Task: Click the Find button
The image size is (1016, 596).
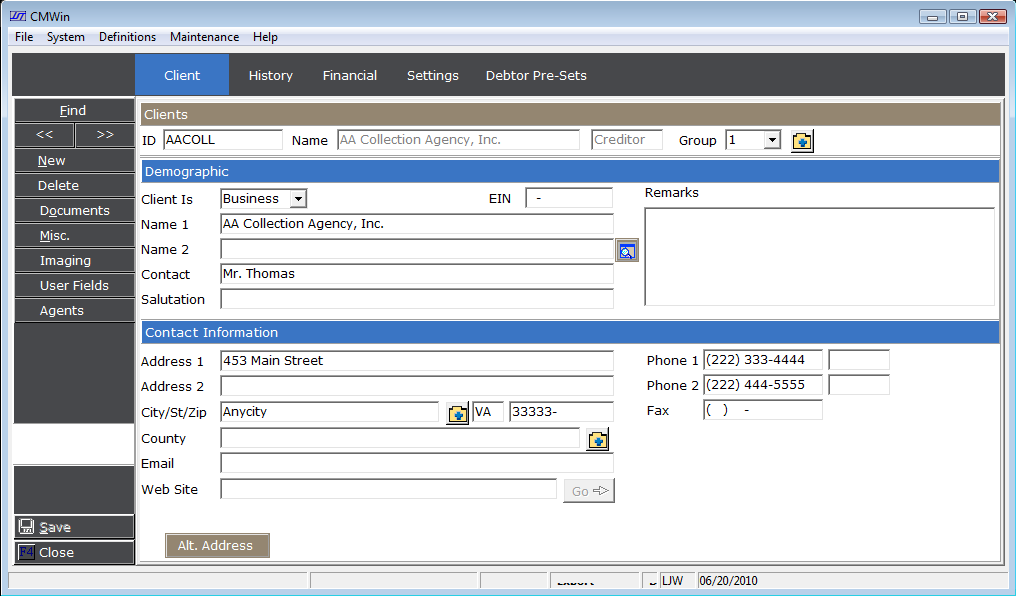Action: tap(73, 111)
